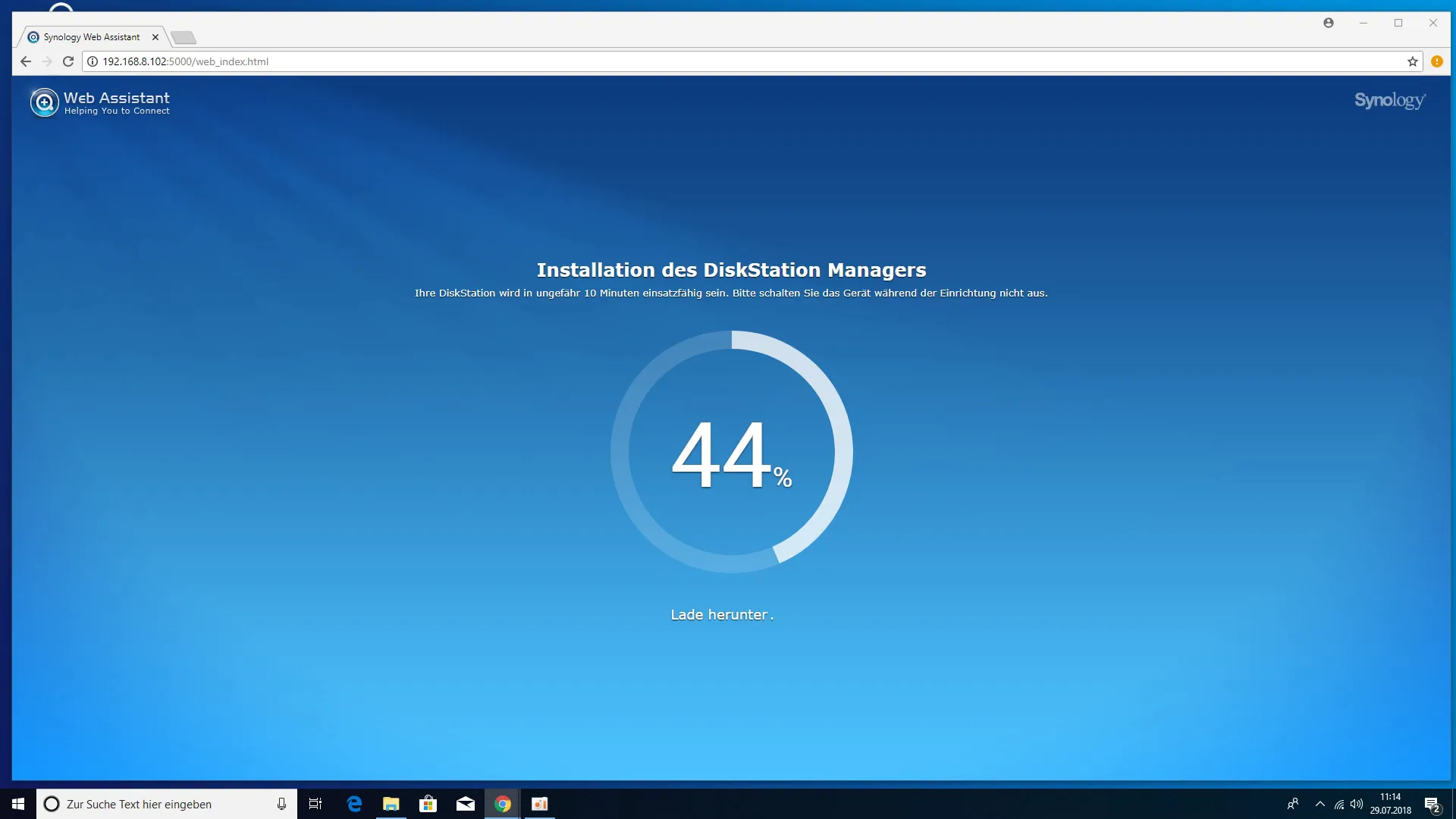1456x819 pixels.
Task: Click the Chrome icon in the taskbar
Action: tap(503, 804)
